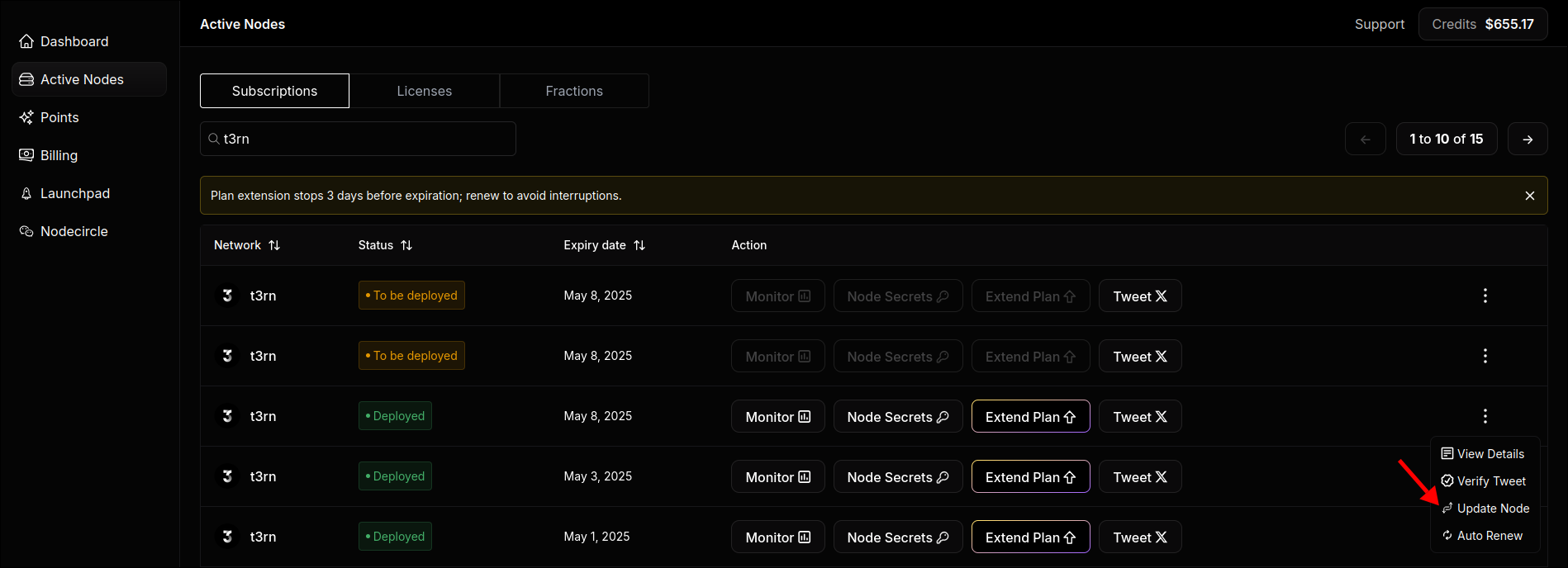1568x568 pixels.
Task: Open the Support link
Action: coord(1380,24)
